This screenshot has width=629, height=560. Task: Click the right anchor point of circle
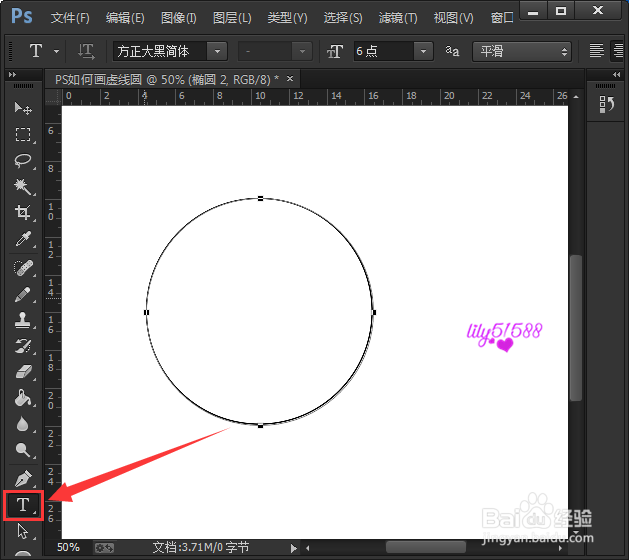pos(374,312)
